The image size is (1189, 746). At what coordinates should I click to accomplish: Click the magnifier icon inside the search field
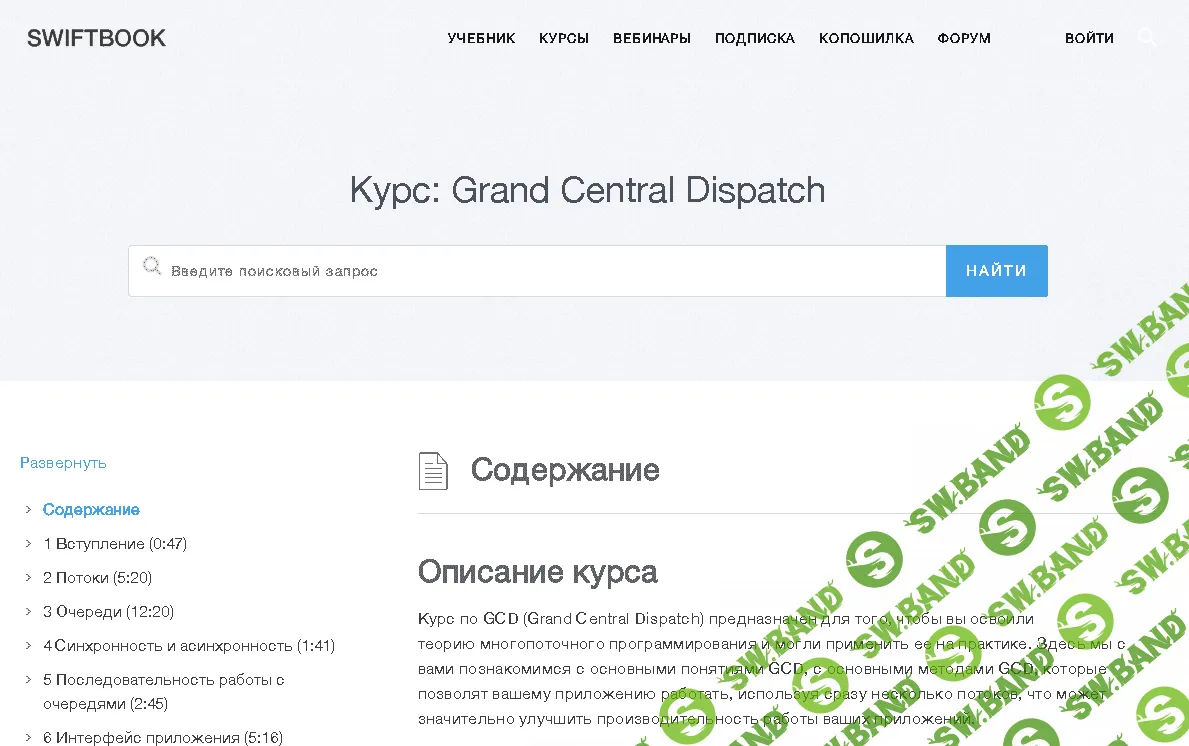click(152, 266)
